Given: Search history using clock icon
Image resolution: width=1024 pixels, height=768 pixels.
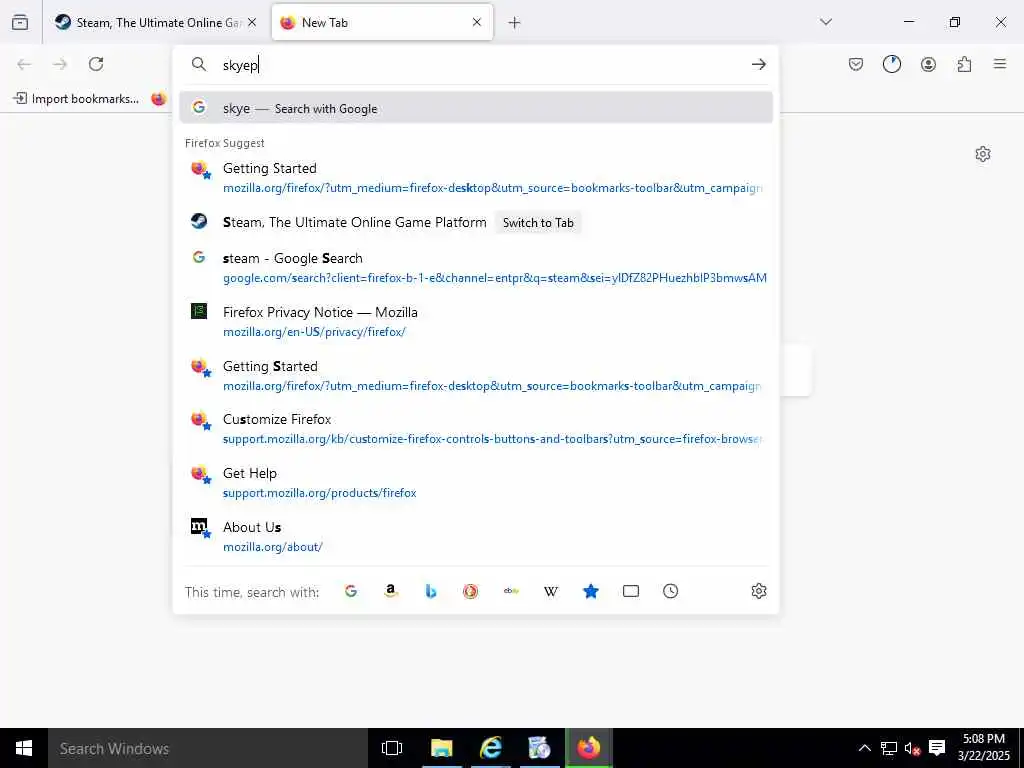Looking at the screenshot, I should point(671,591).
